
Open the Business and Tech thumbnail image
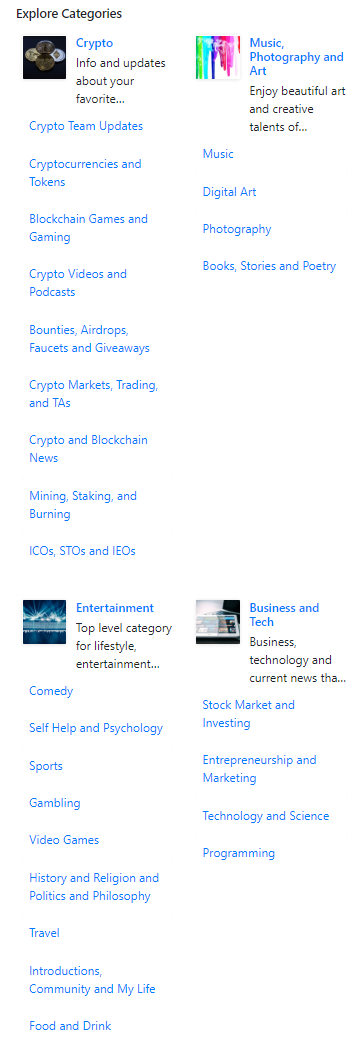(218, 622)
